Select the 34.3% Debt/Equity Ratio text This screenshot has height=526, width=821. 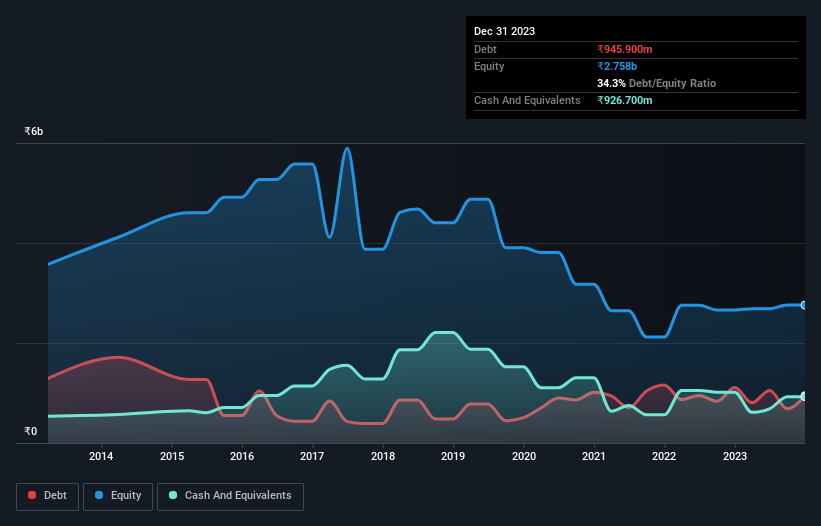[656, 83]
